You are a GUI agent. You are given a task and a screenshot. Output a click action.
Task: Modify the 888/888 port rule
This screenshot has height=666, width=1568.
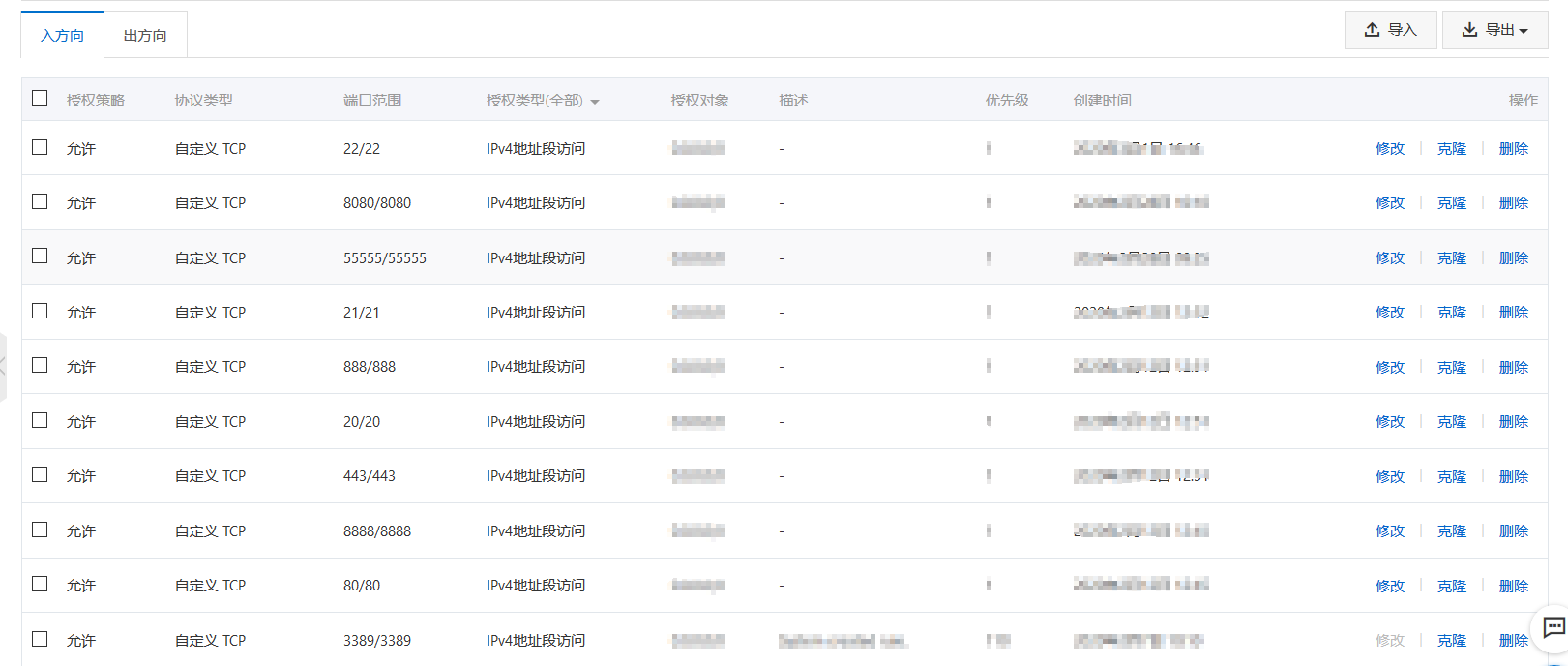[x=1389, y=368]
